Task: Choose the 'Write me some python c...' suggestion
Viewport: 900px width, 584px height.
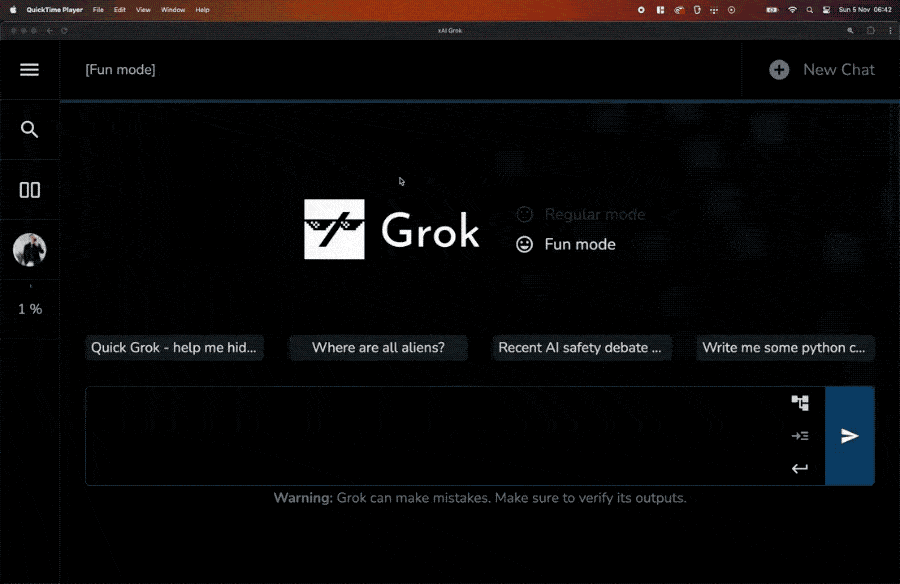Action: (x=785, y=347)
